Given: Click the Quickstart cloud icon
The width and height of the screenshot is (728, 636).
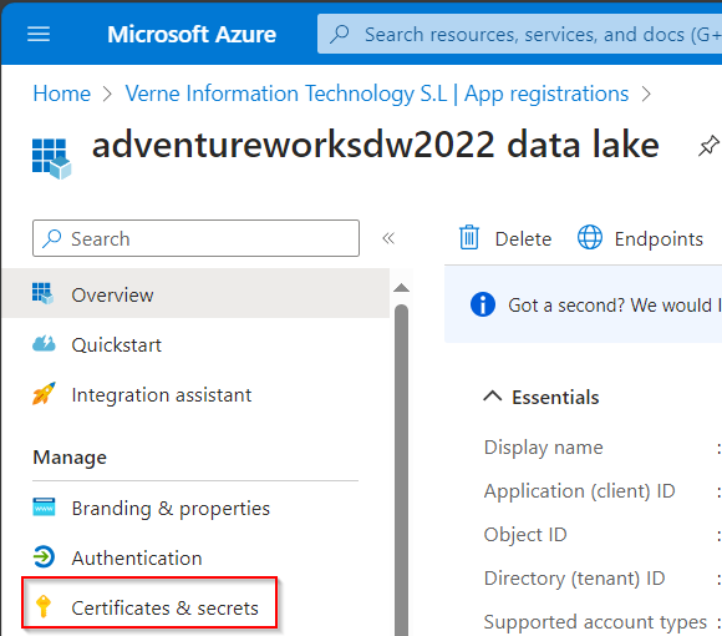Looking at the screenshot, I should [x=44, y=344].
